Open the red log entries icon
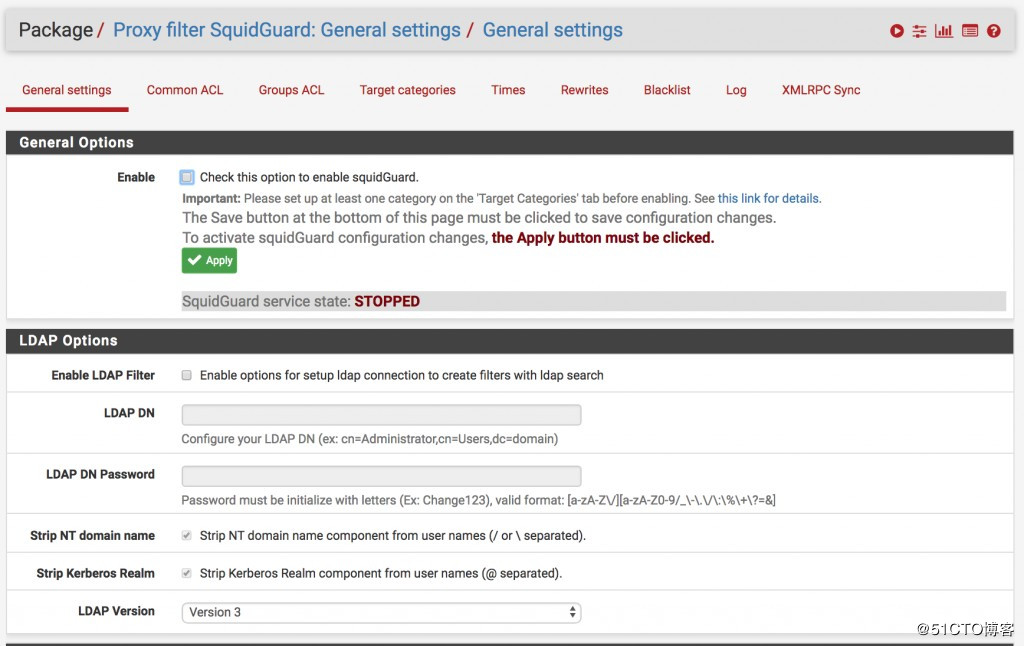Screen dimensions: 1024x646 [969, 31]
